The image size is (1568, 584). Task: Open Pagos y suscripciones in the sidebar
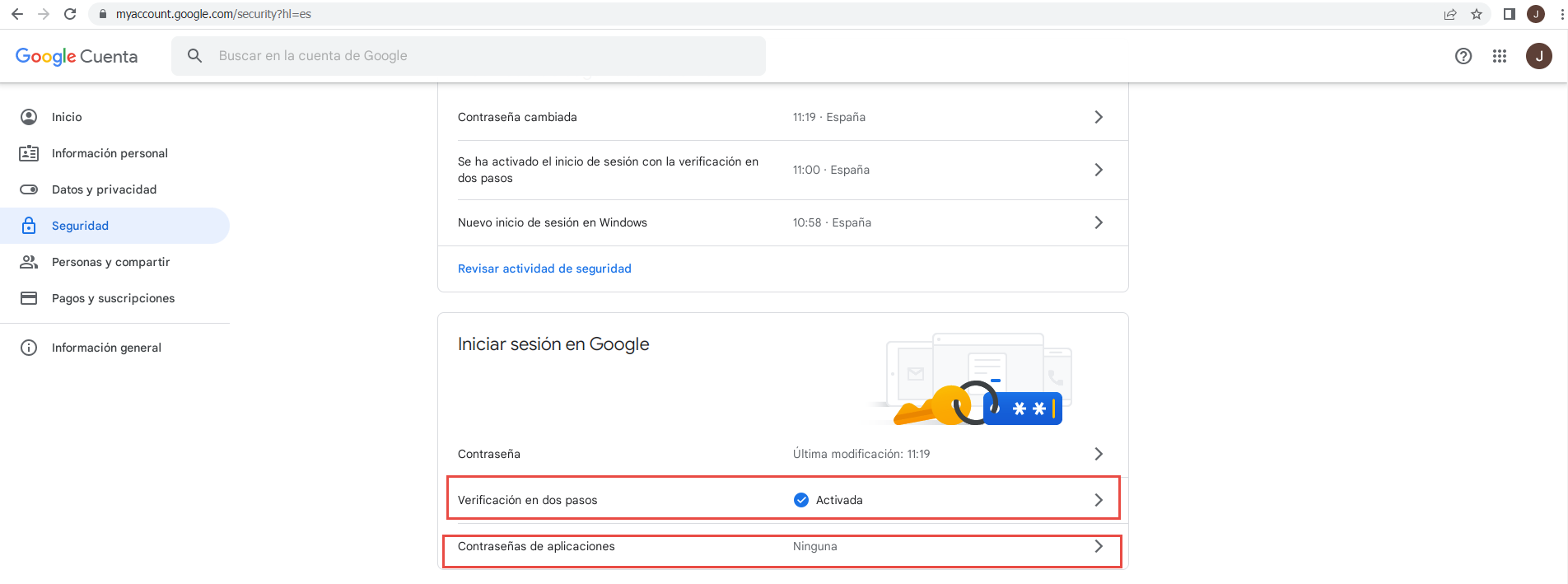pos(114,298)
